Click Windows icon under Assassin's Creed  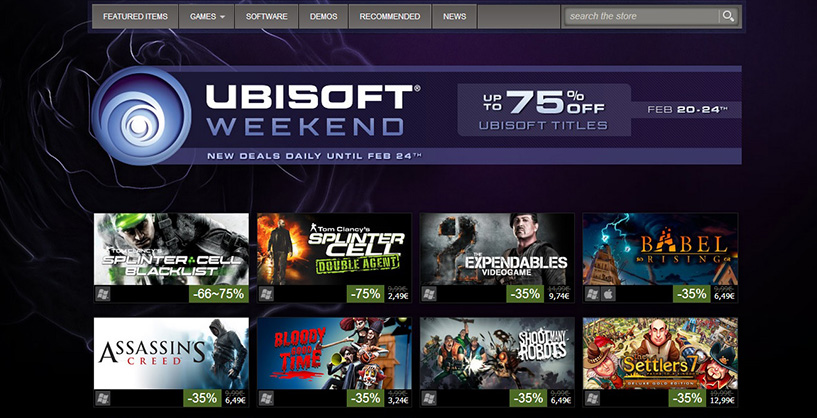click(102, 399)
